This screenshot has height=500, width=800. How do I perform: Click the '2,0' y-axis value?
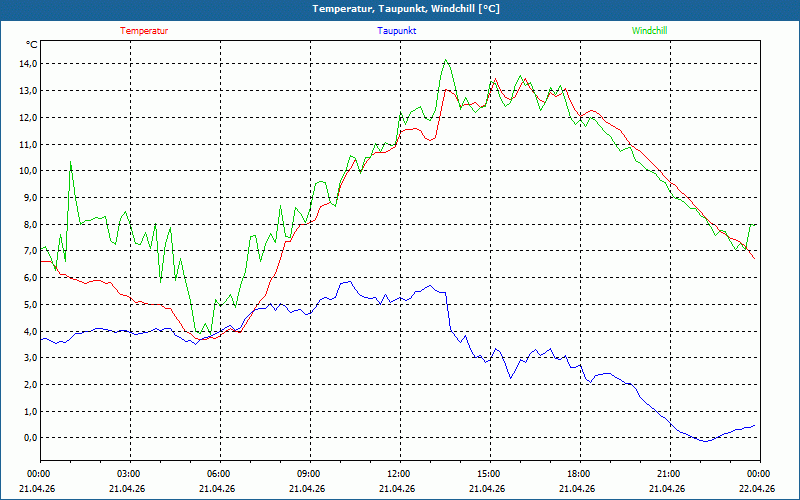click(30, 385)
